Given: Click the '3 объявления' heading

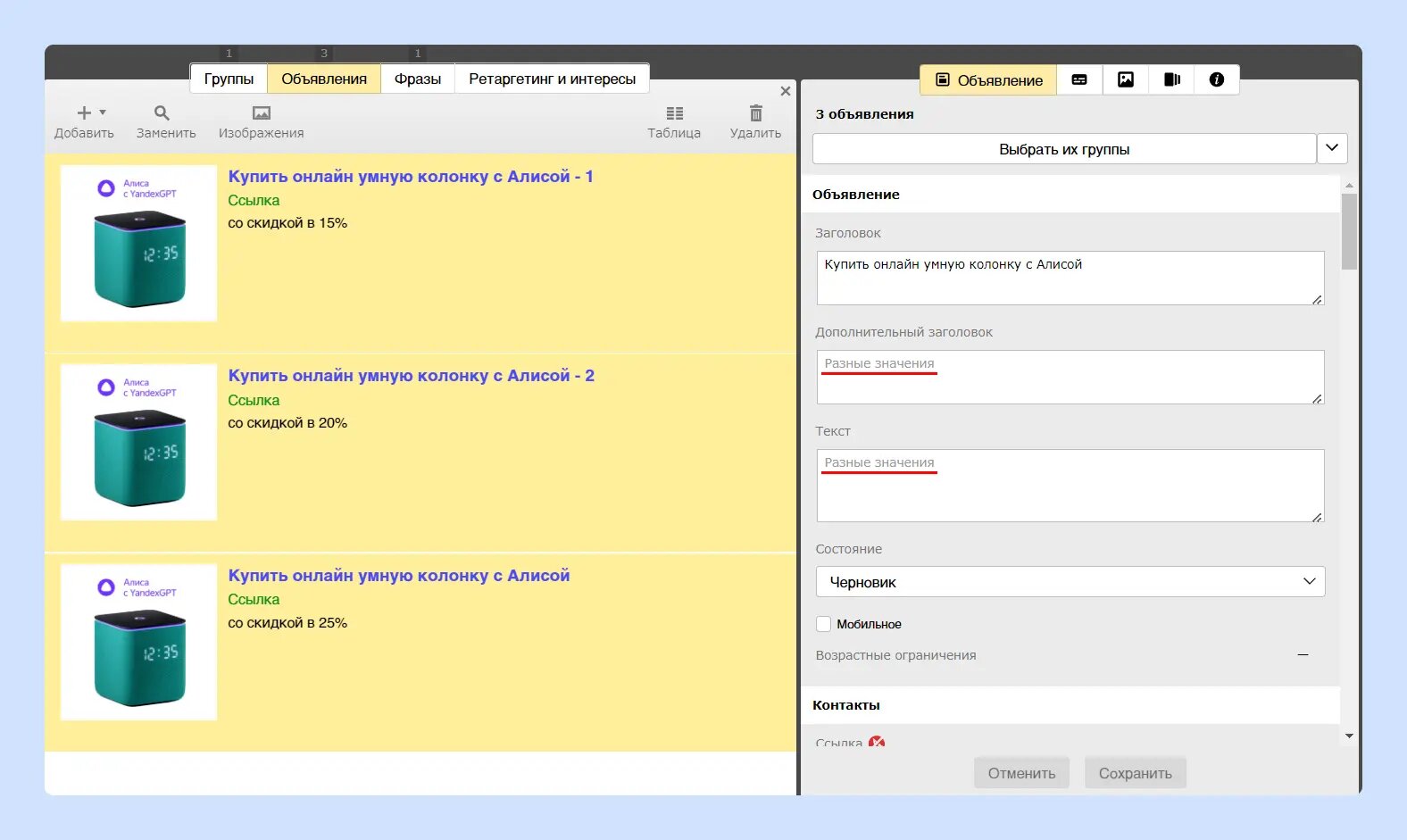Looking at the screenshot, I should [x=864, y=114].
